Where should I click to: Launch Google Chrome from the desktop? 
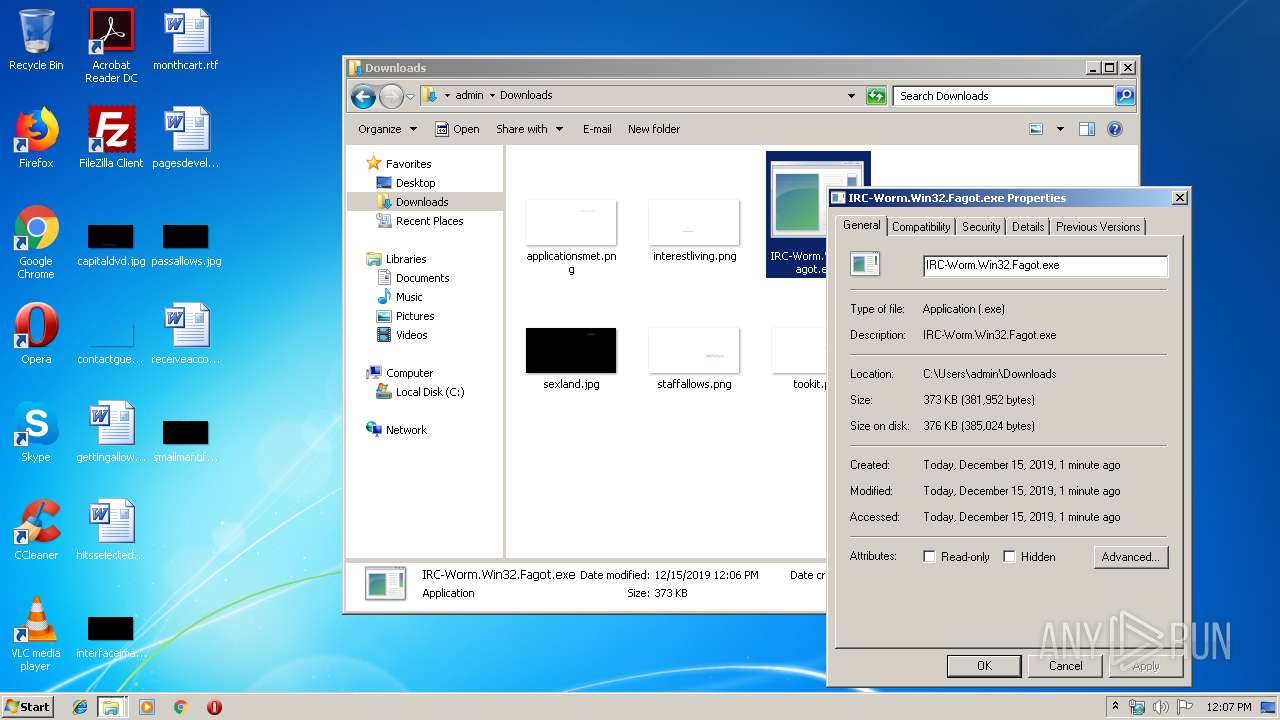point(36,243)
